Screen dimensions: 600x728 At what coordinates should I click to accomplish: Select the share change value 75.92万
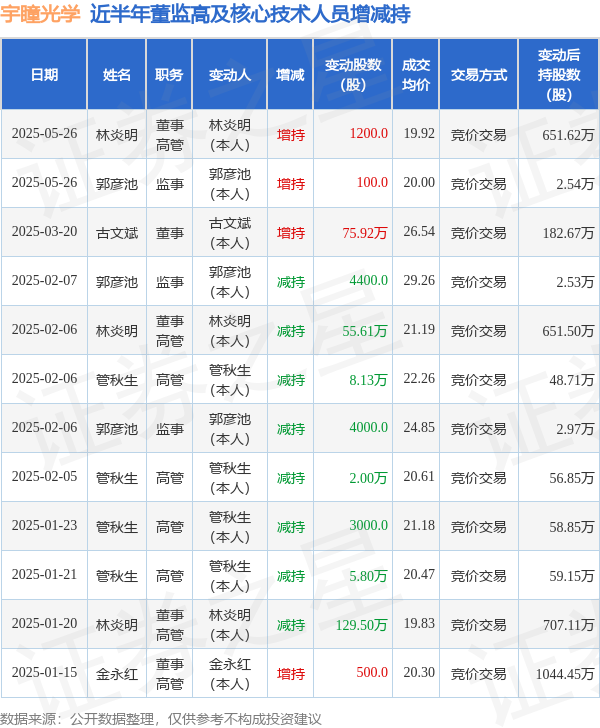[365, 233]
